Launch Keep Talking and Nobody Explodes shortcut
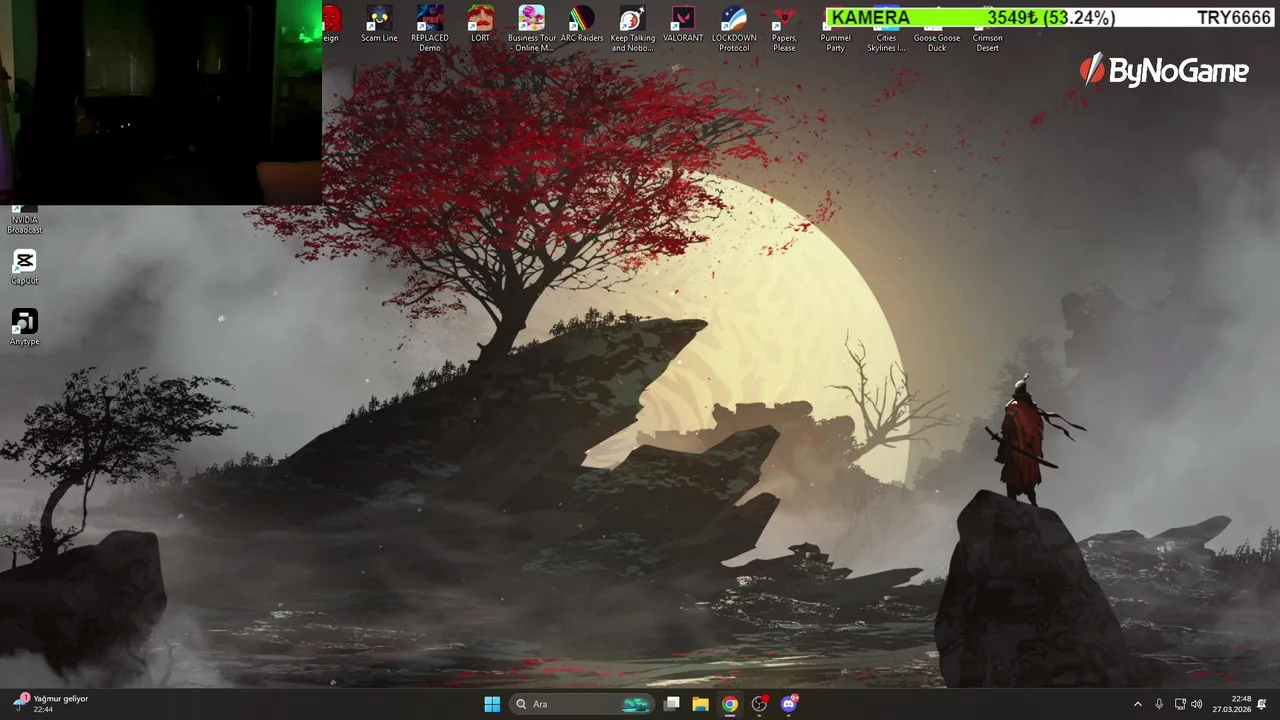The image size is (1280, 720). (633, 29)
